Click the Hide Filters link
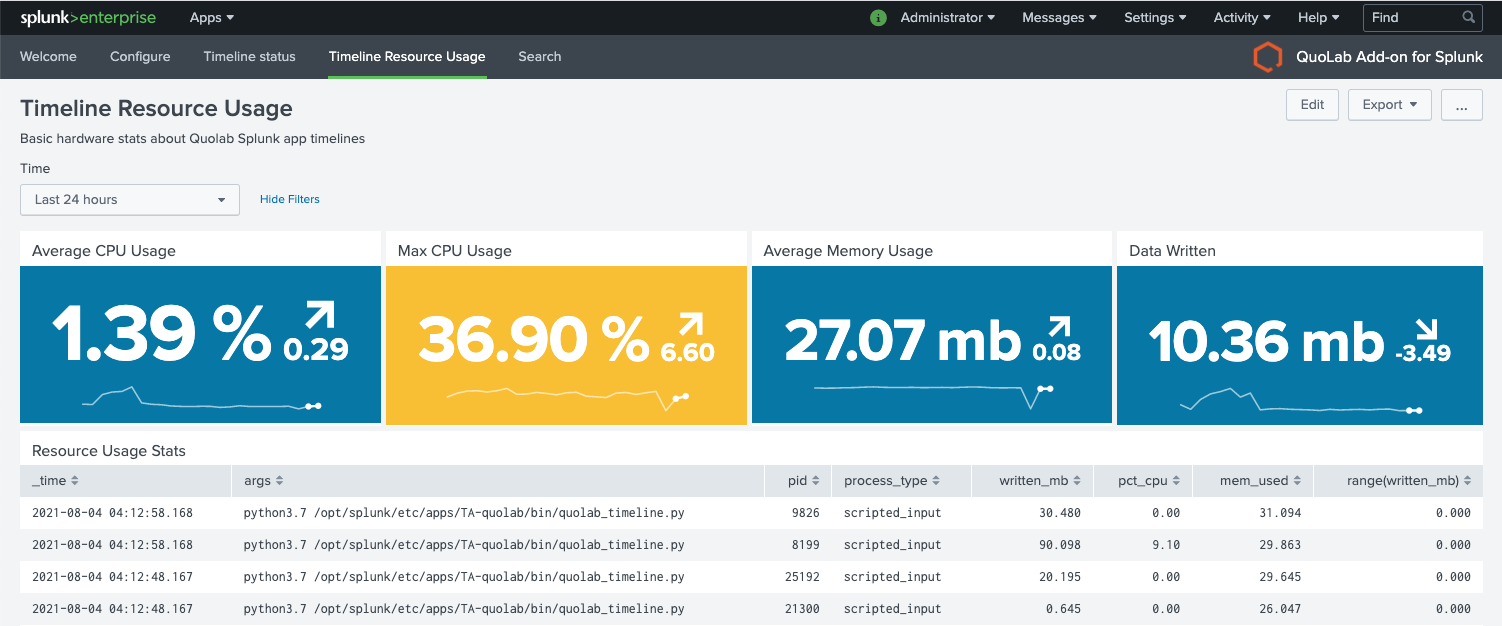Viewport: 1502px width, 626px height. pos(290,199)
